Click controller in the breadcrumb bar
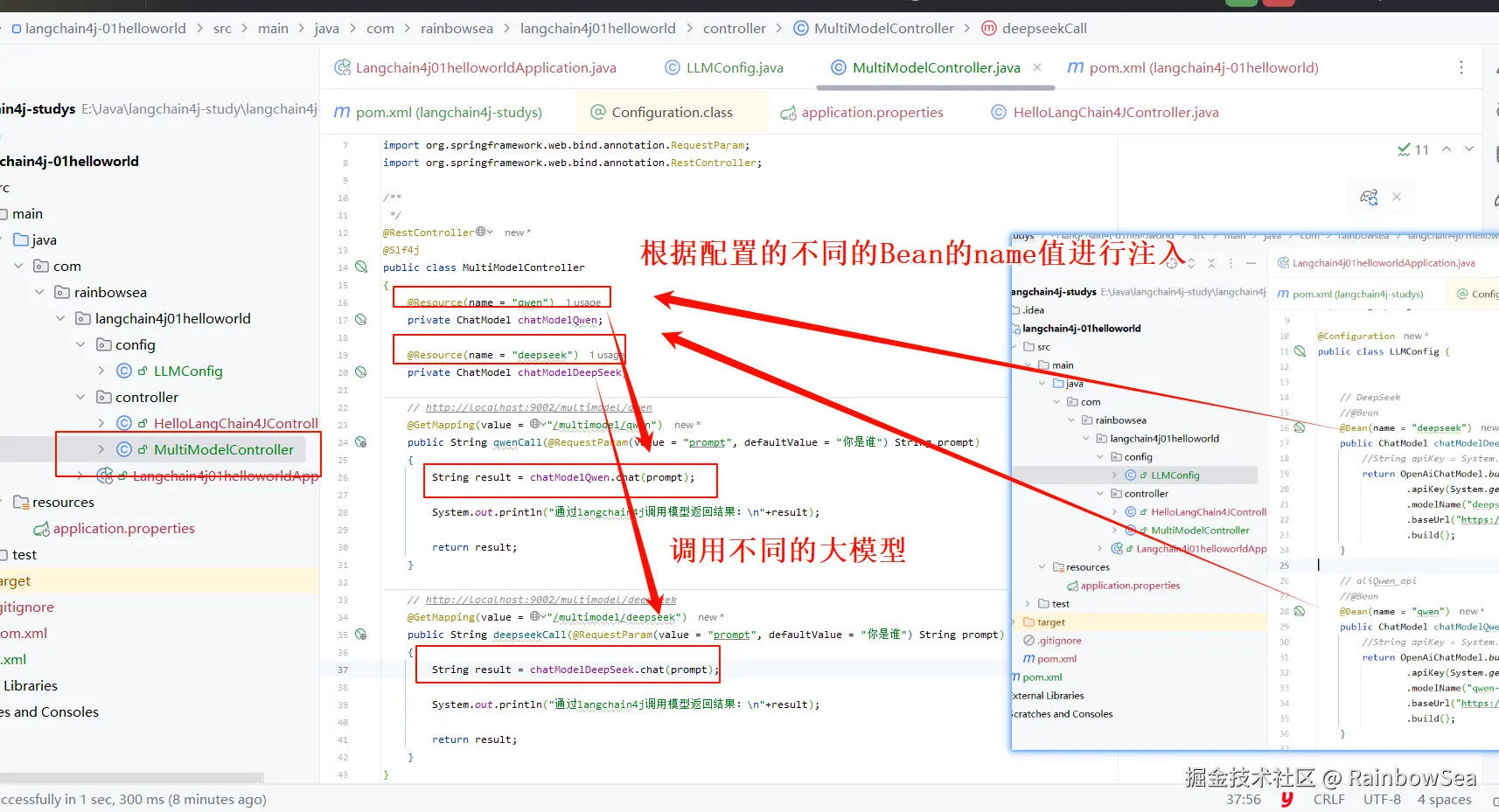 734,28
